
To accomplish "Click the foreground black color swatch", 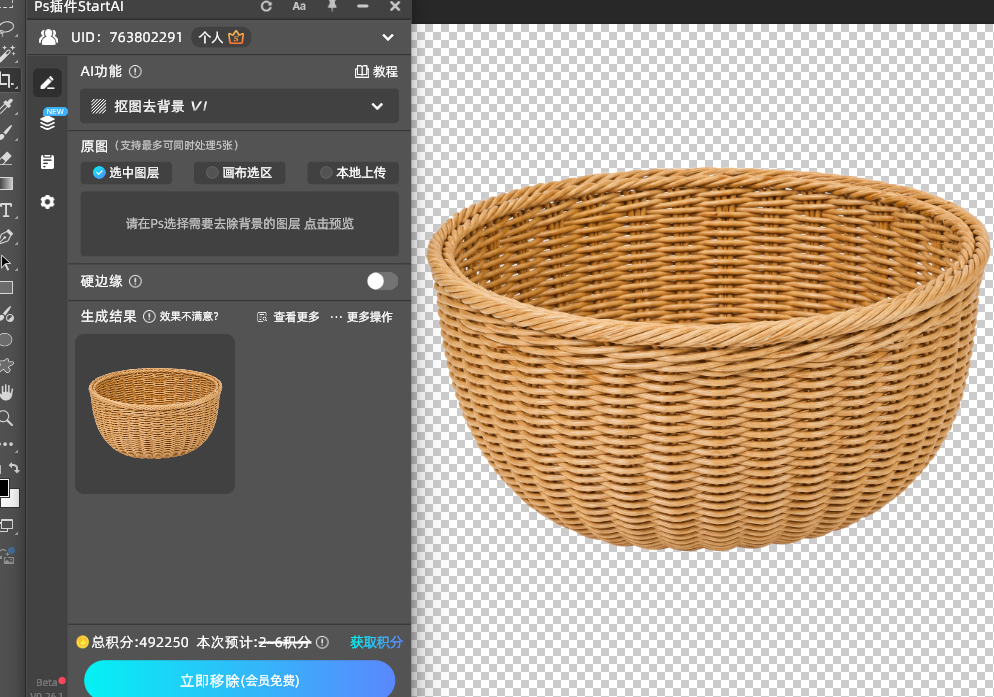I will click(x=3, y=487).
